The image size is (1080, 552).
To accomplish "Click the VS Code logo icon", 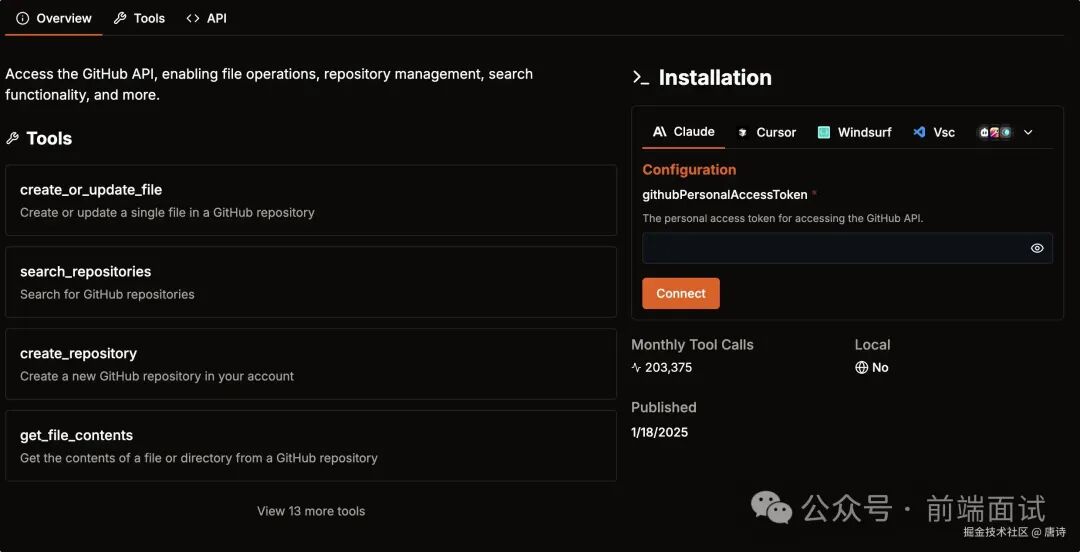I will click(919, 132).
